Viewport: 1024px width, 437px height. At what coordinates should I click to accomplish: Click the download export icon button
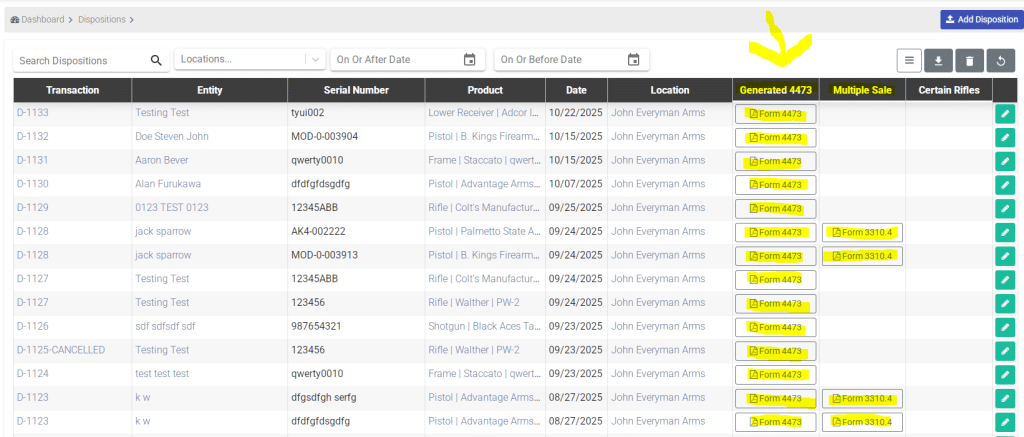coord(938,61)
